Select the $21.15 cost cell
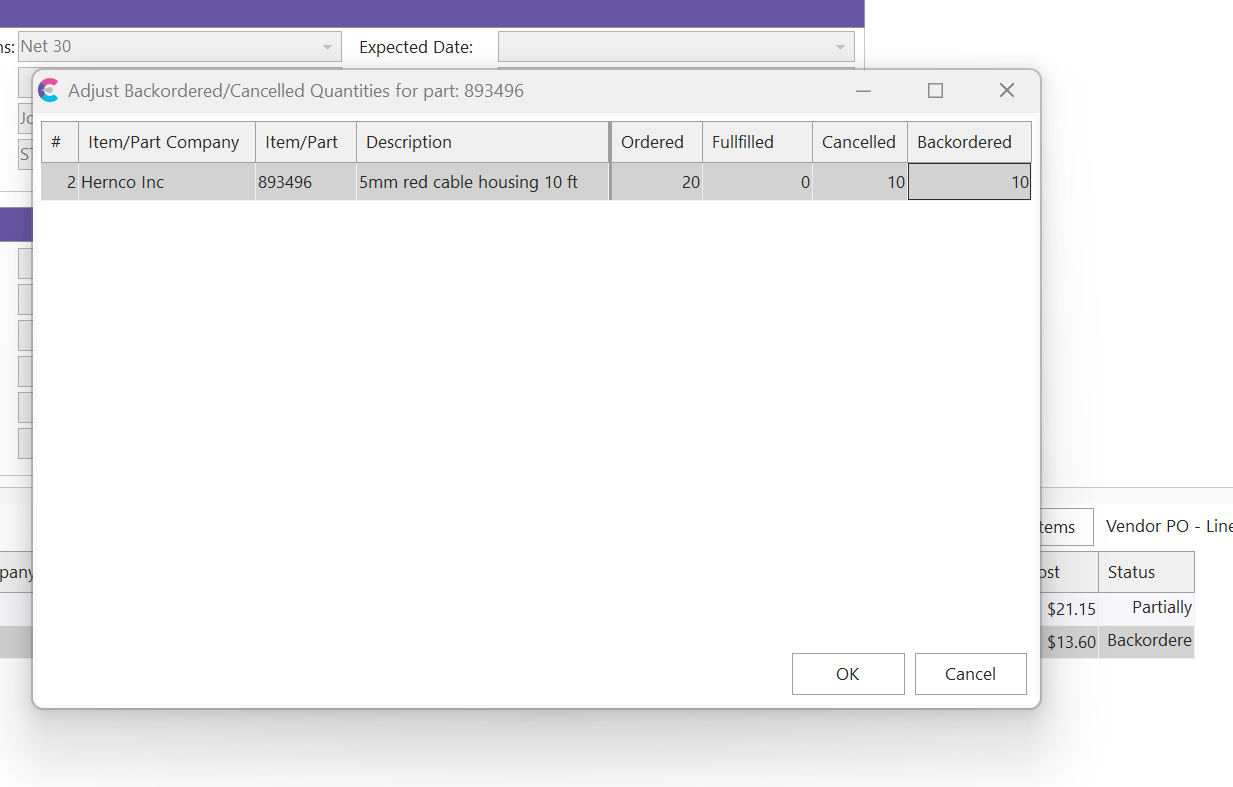 click(1070, 609)
